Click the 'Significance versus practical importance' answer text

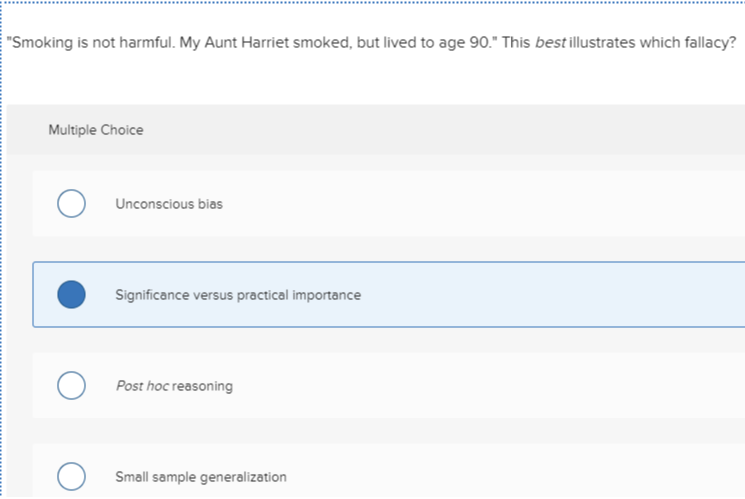tap(238, 295)
